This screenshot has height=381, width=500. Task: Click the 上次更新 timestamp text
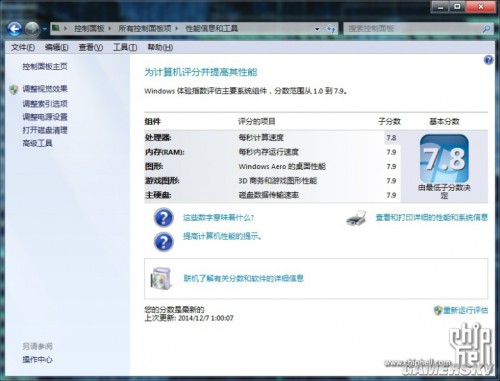[189, 318]
